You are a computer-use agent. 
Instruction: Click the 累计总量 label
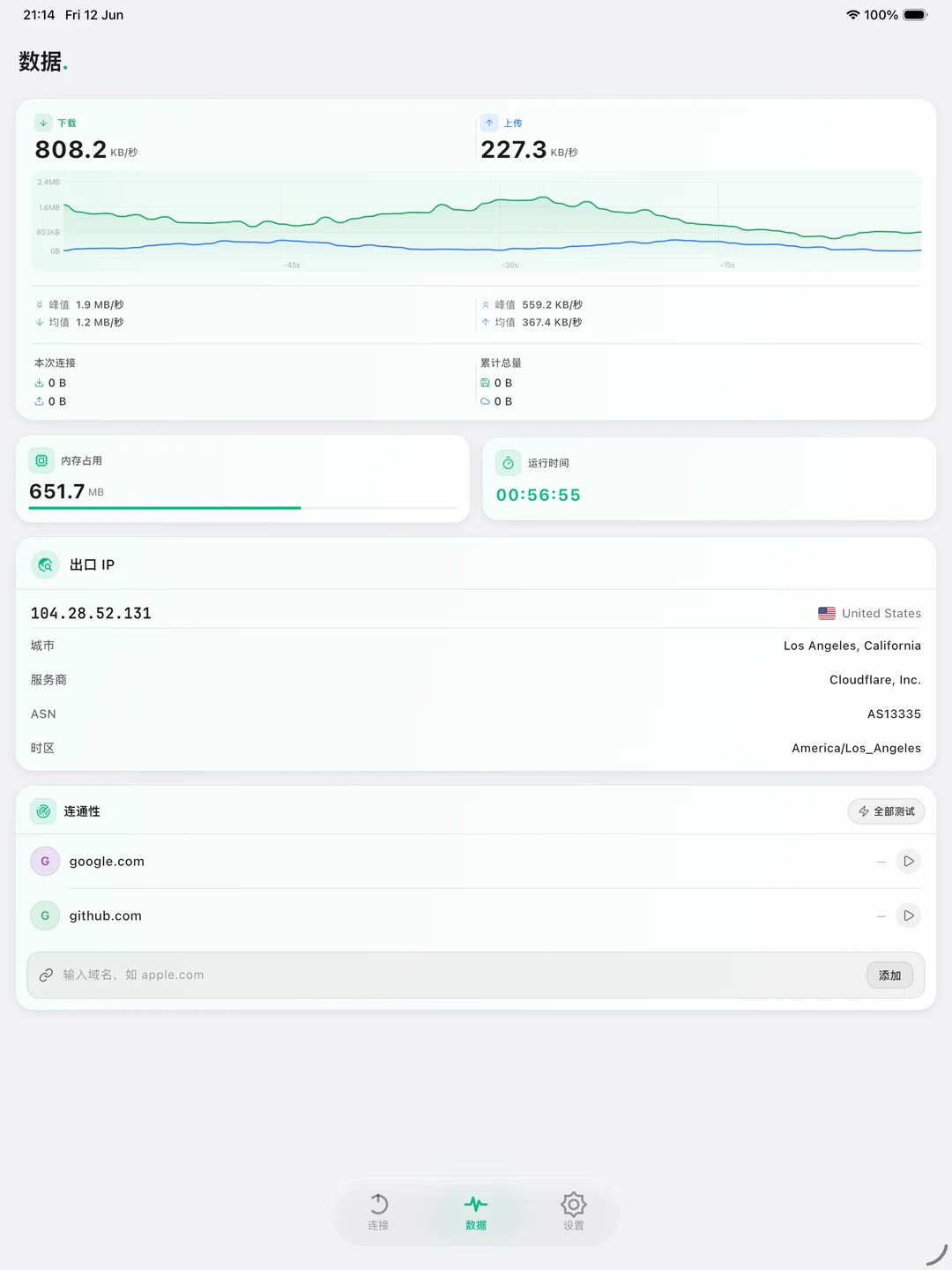(501, 362)
